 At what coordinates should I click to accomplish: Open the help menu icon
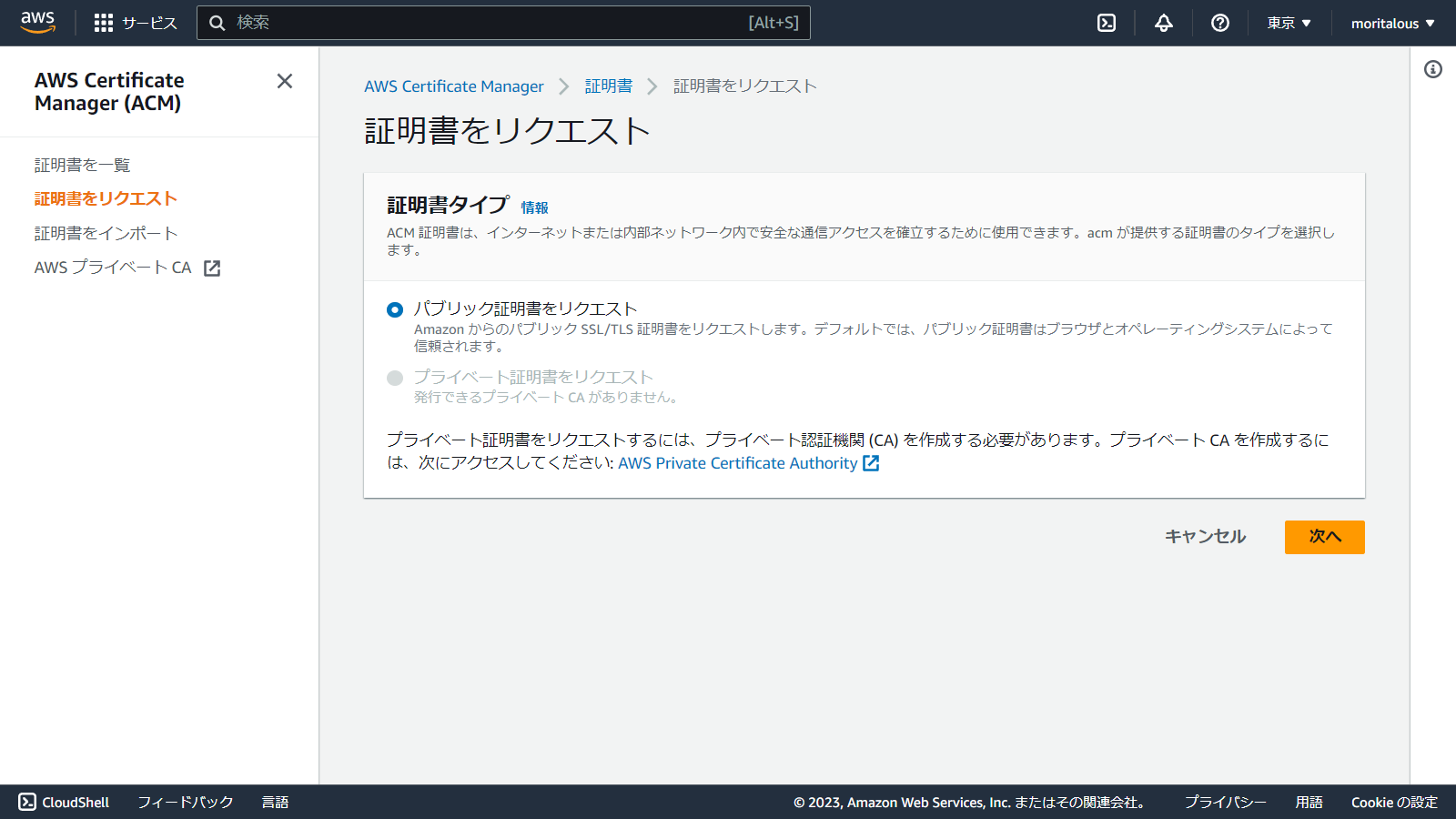pyautogui.click(x=1219, y=23)
